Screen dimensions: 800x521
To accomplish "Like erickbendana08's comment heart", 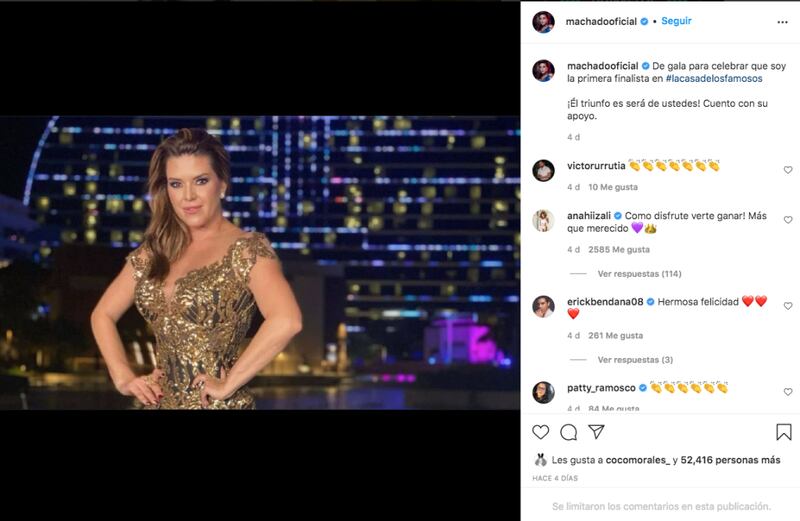I will pos(788,306).
